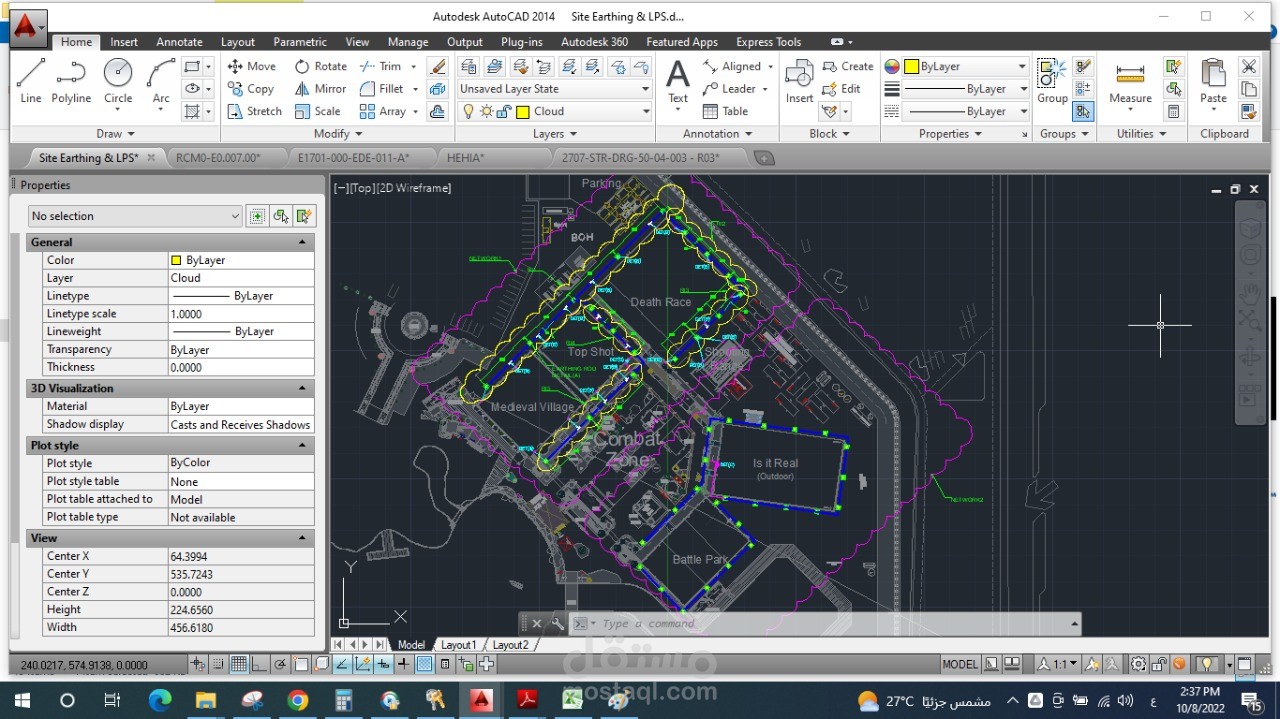
Task: Select the Polyline tool
Action: (71, 81)
